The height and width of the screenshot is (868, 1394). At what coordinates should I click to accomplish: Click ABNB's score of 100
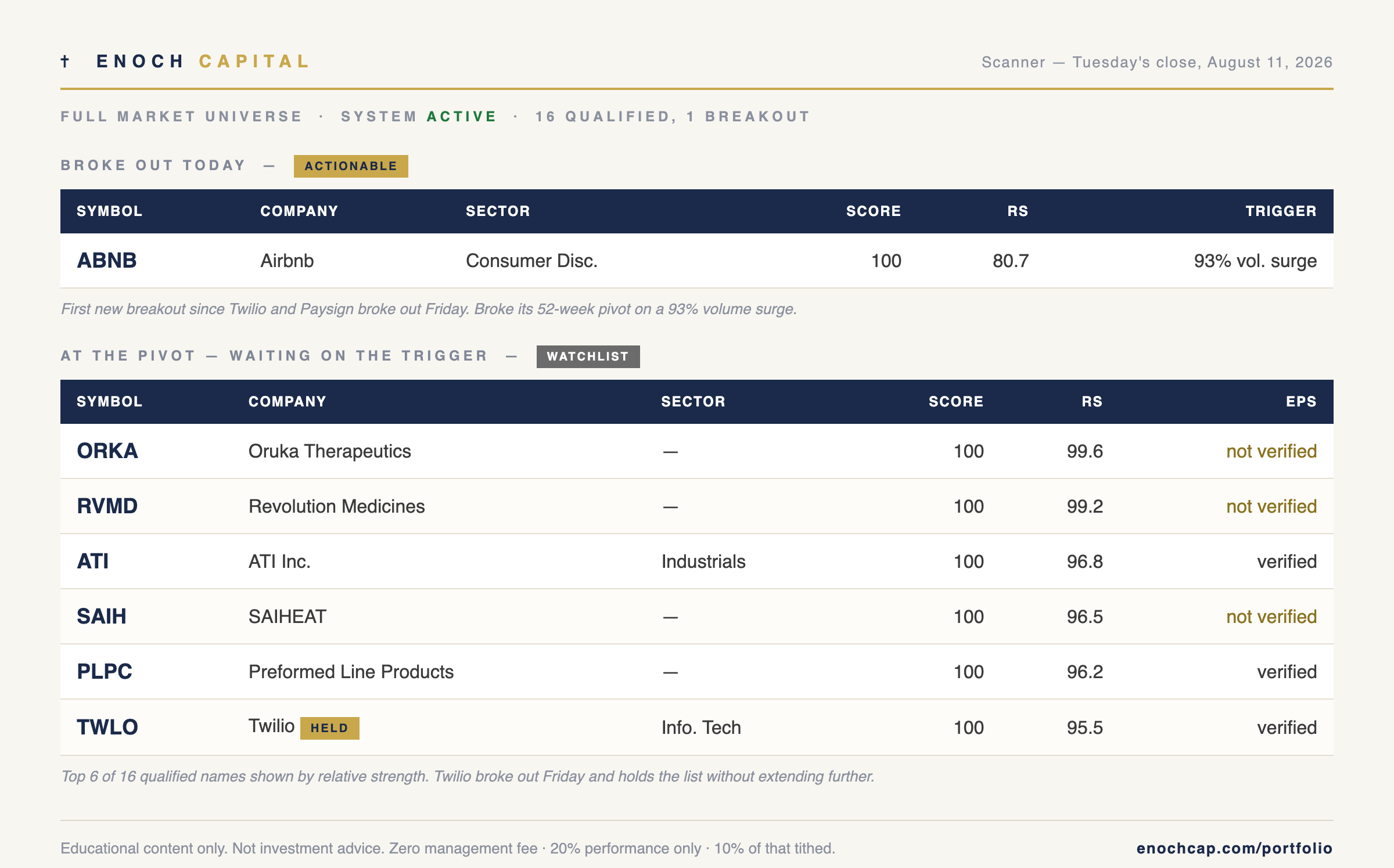point(886,261)
